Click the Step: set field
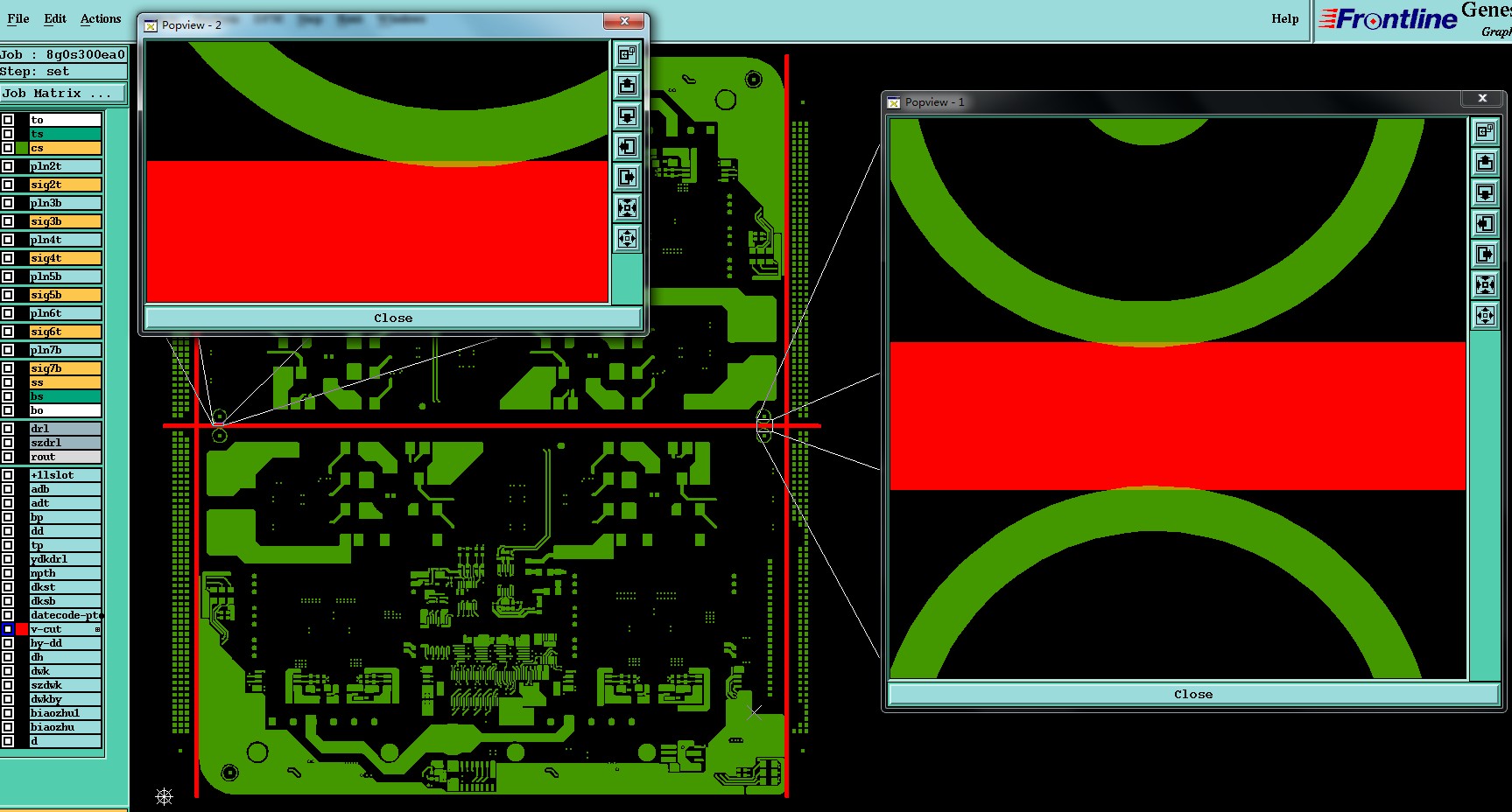 [63, 72]
